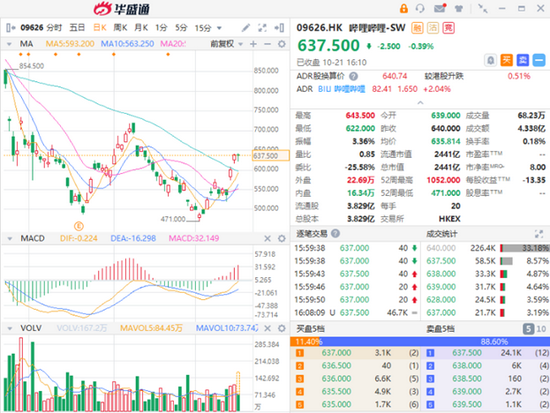Open help for ADR股换算价
The width and height of the screenshot is (550, 413).
click(354, 76)
